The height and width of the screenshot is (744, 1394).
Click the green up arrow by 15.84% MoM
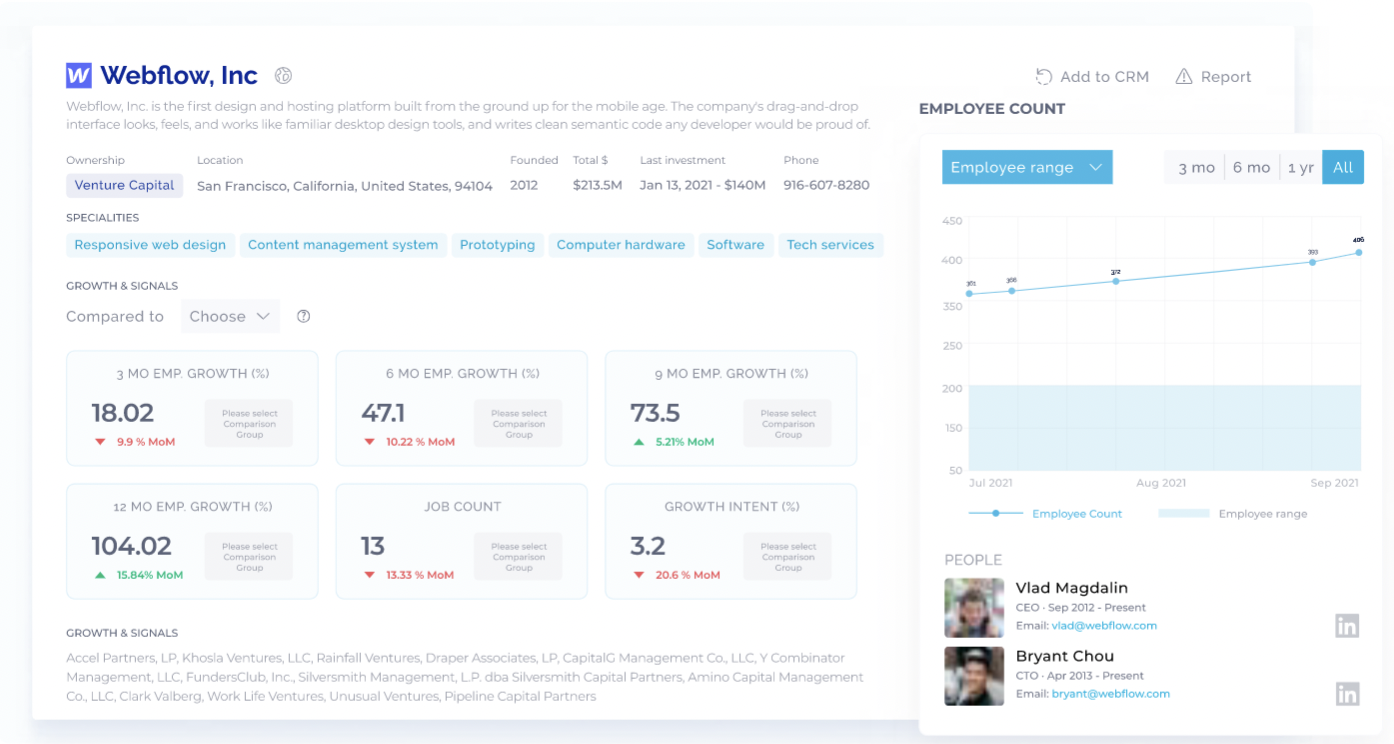(100, 575)
